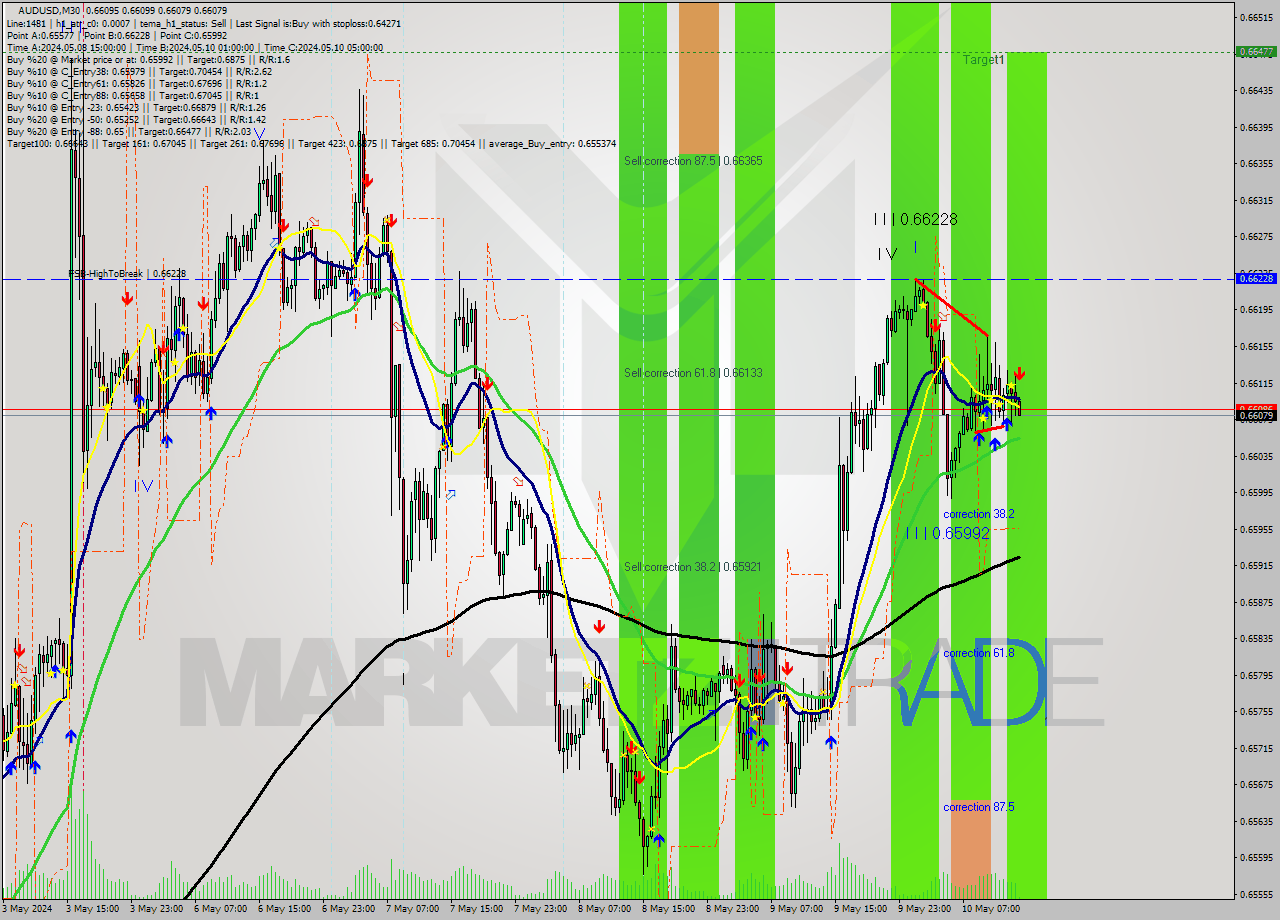Image resolution: width=1280 pixels, height=920 pixels.
Task: Click the 'I I I 0.65992' wave label
Action: tap(949, 533)
